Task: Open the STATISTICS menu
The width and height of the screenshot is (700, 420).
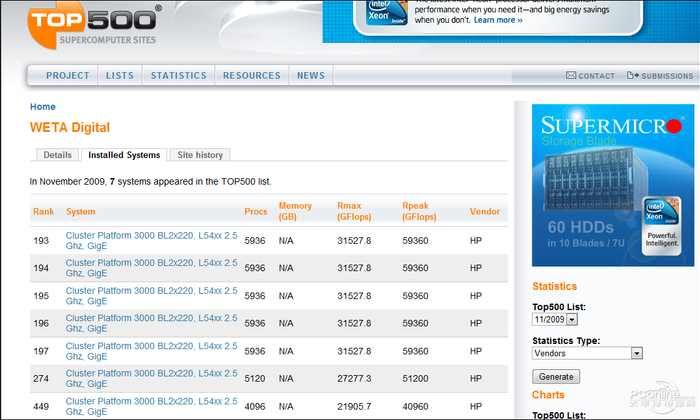Action: click(x=179, y=75)
